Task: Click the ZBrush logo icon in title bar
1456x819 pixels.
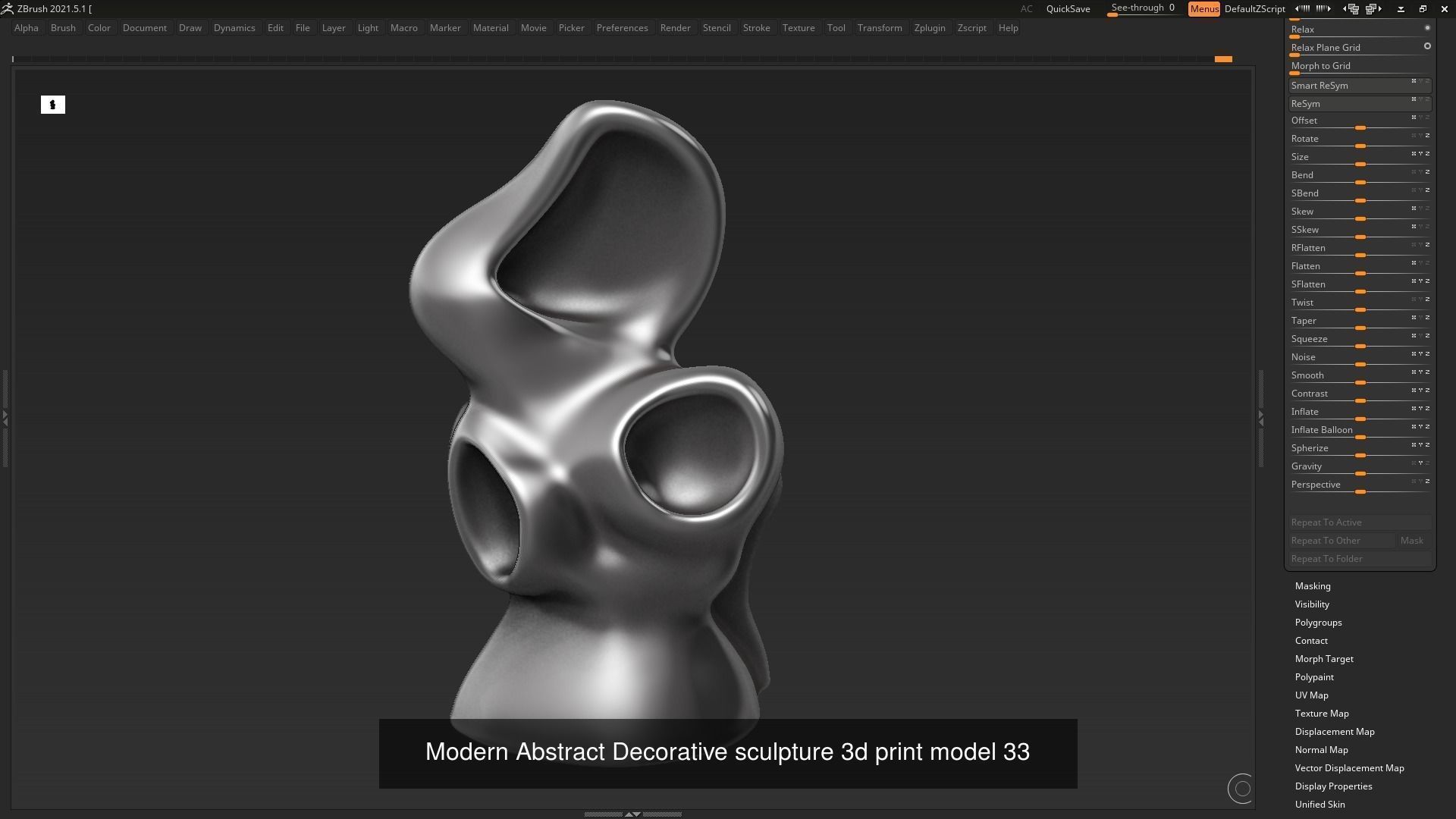Action: [x=7, y=9]
